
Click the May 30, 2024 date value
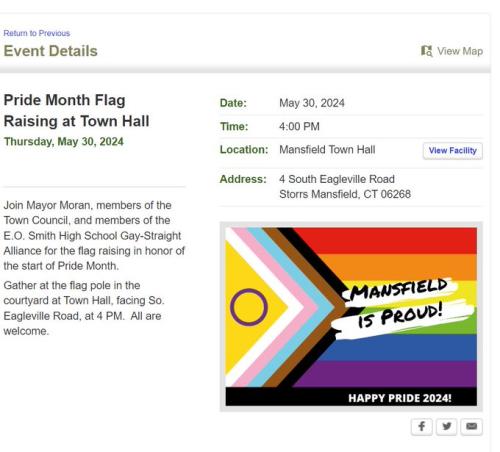click(312, 103)
